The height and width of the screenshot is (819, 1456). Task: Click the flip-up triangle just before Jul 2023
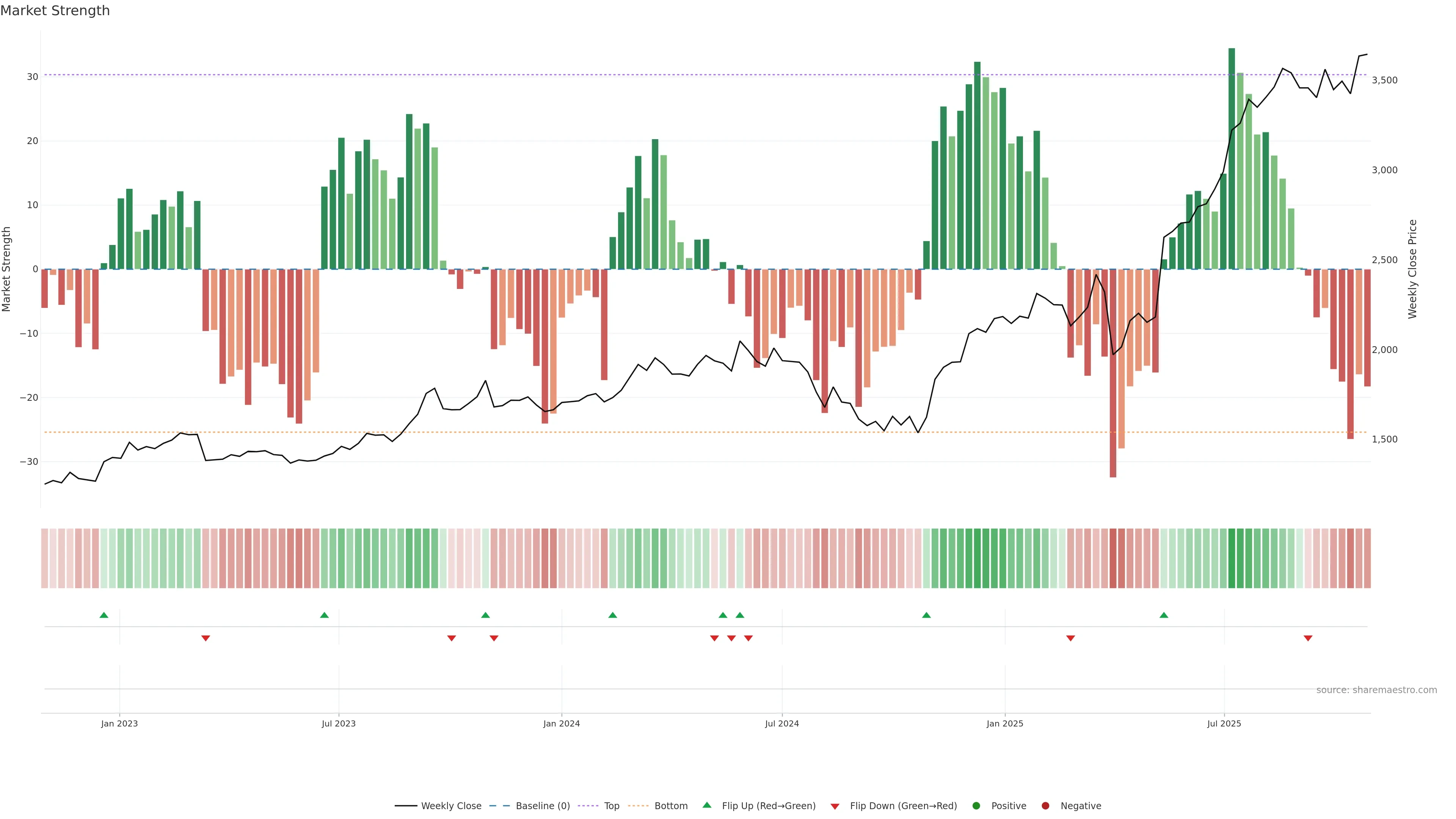[x=324, y=615]
